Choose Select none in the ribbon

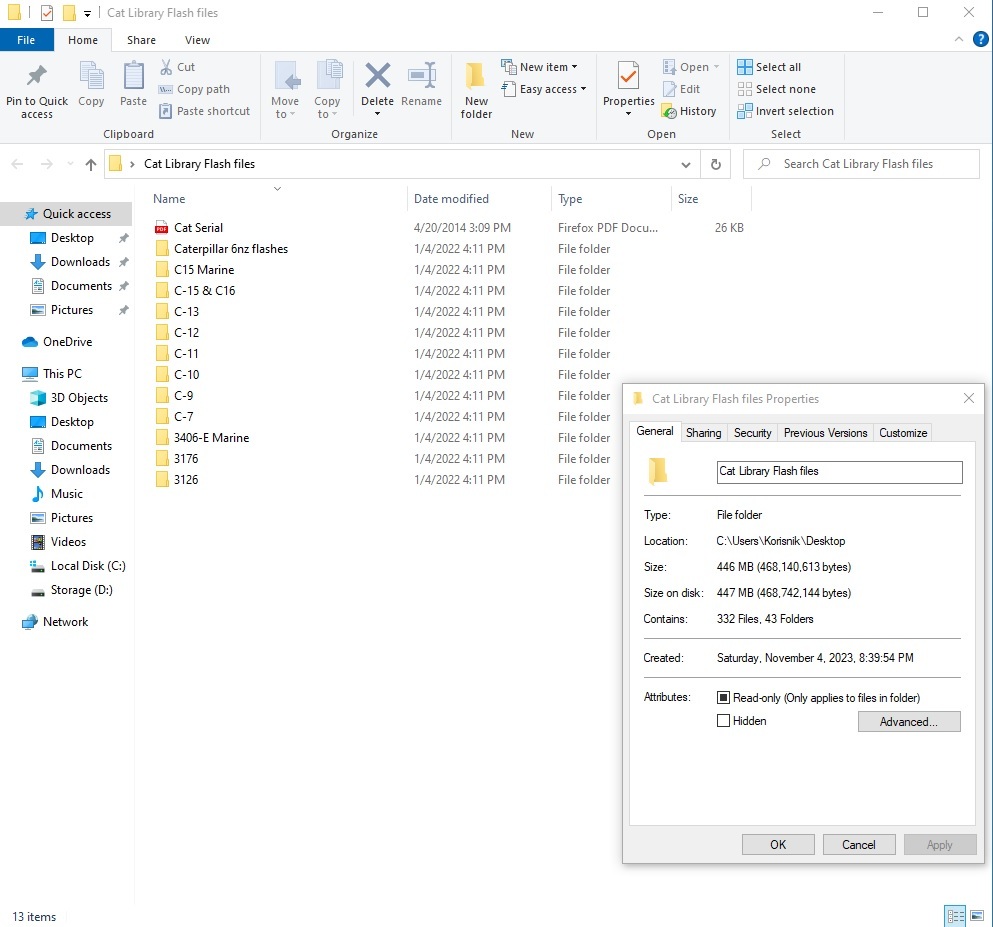[x=777, y=89]
